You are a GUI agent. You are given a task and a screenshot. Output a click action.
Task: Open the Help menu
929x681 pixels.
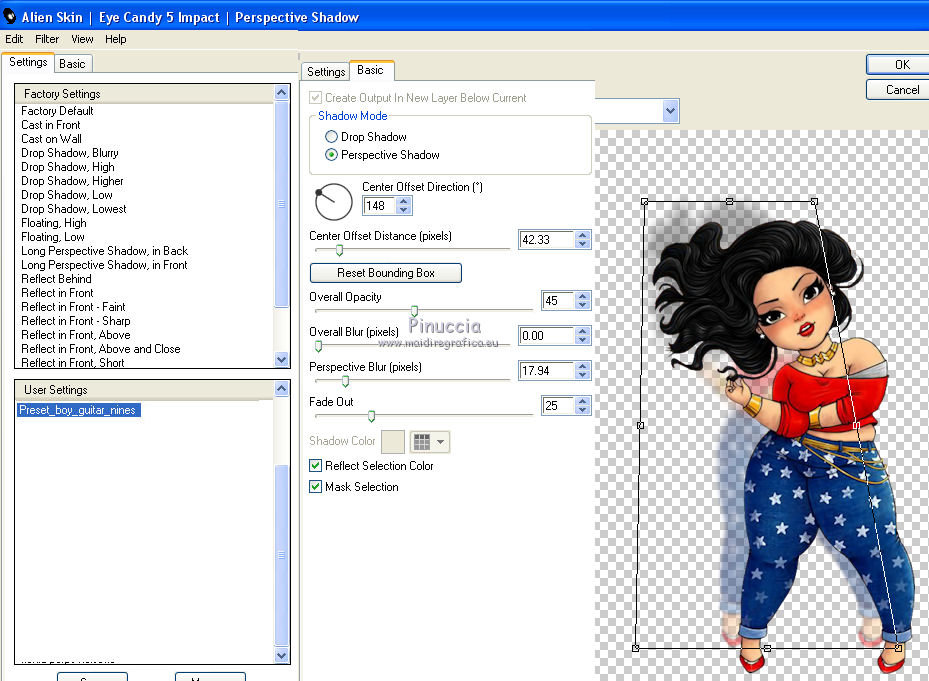116,39
